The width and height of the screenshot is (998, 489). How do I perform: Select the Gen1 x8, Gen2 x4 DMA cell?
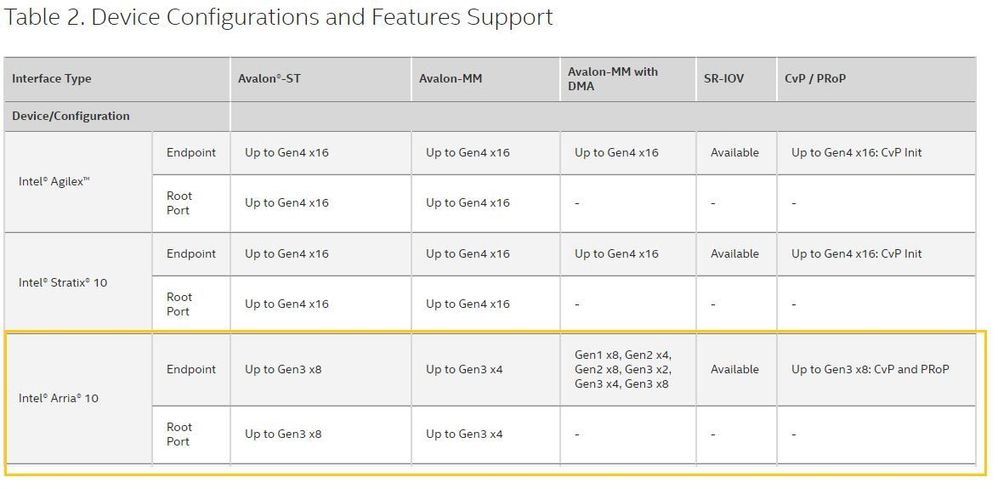click(622, 369)
